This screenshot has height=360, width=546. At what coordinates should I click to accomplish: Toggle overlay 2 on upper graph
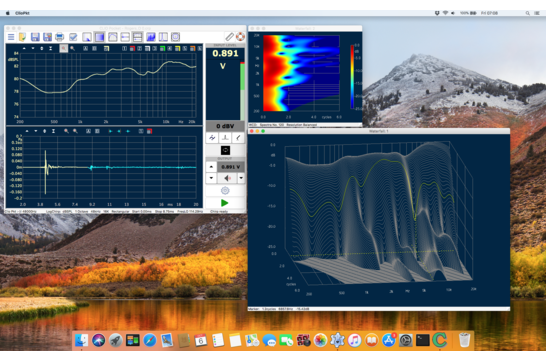pyautogui.click(x=139, y=48)
